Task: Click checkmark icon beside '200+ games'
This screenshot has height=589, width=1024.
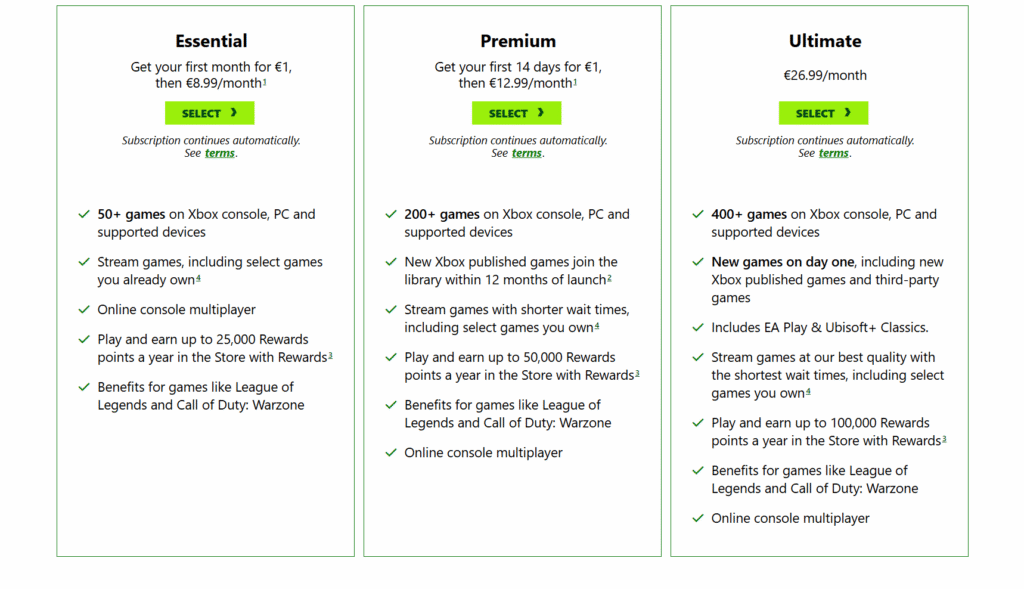Action: pyautogui.click(x=391, y=214)
